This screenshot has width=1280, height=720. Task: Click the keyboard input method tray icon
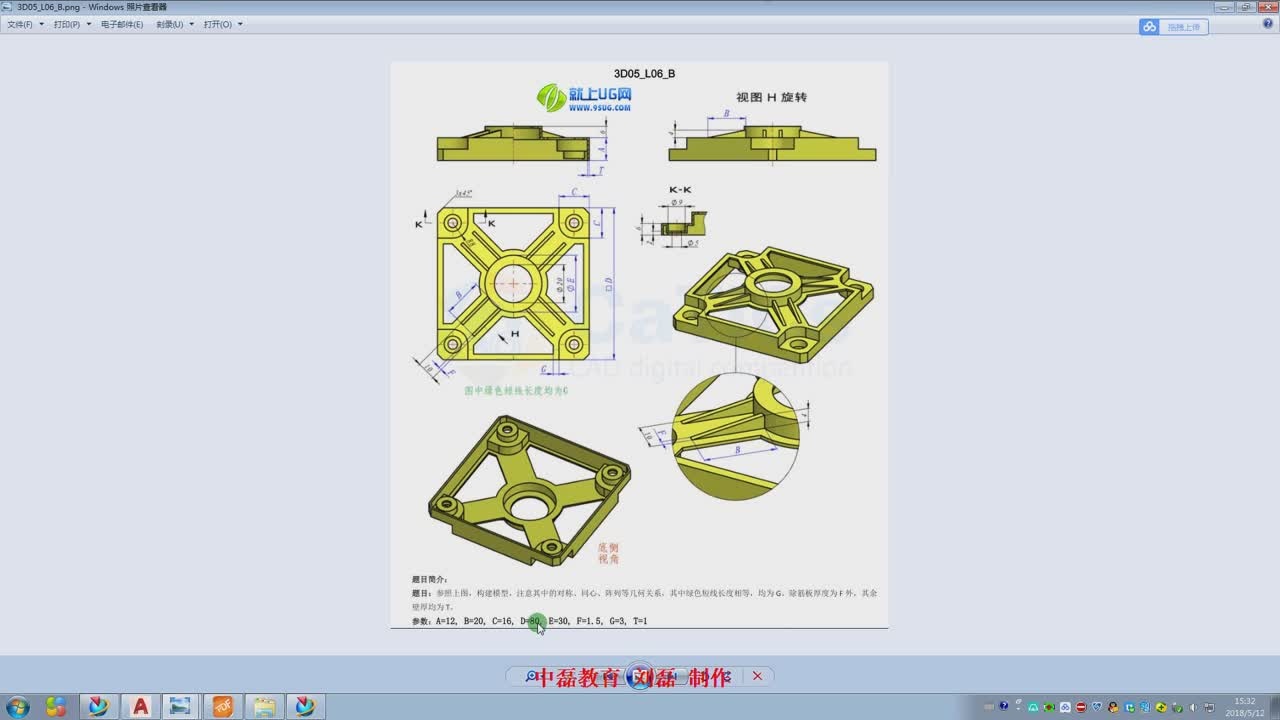pyautogui.click(x=989, y=707)
